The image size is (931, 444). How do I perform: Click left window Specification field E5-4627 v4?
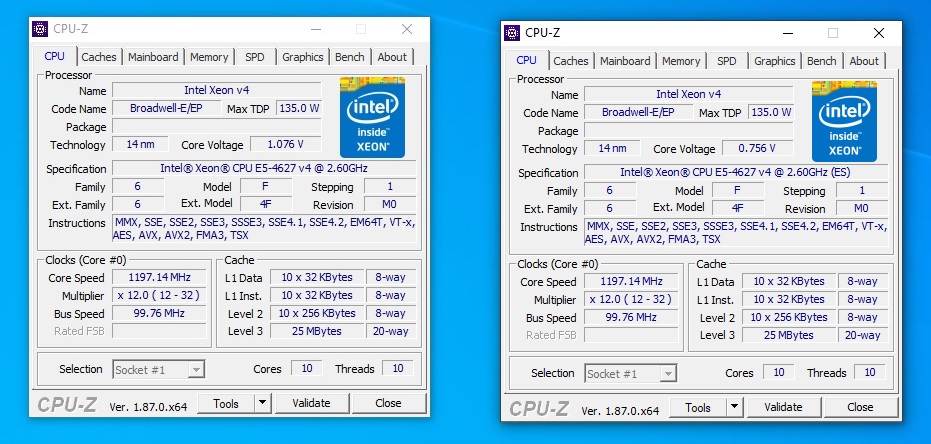(264, 168)
